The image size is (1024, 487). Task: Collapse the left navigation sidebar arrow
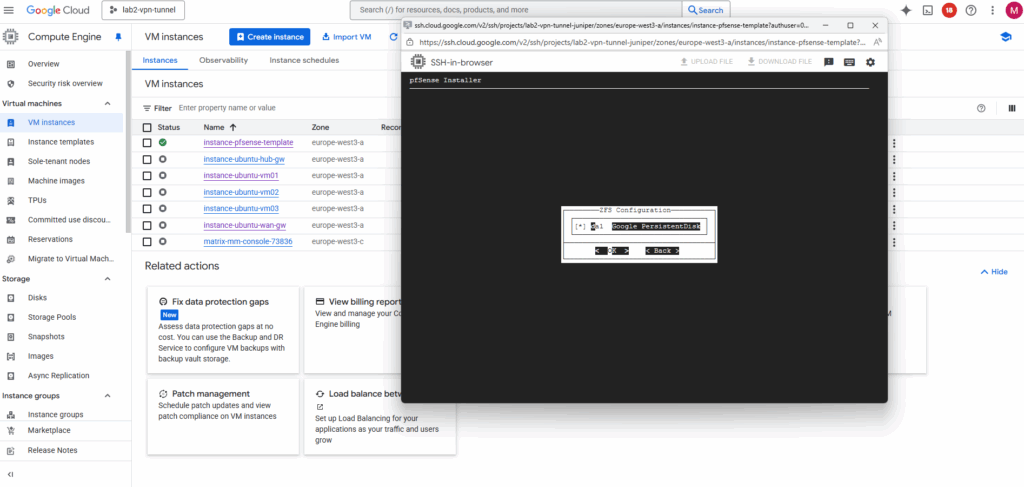point(10,475)
